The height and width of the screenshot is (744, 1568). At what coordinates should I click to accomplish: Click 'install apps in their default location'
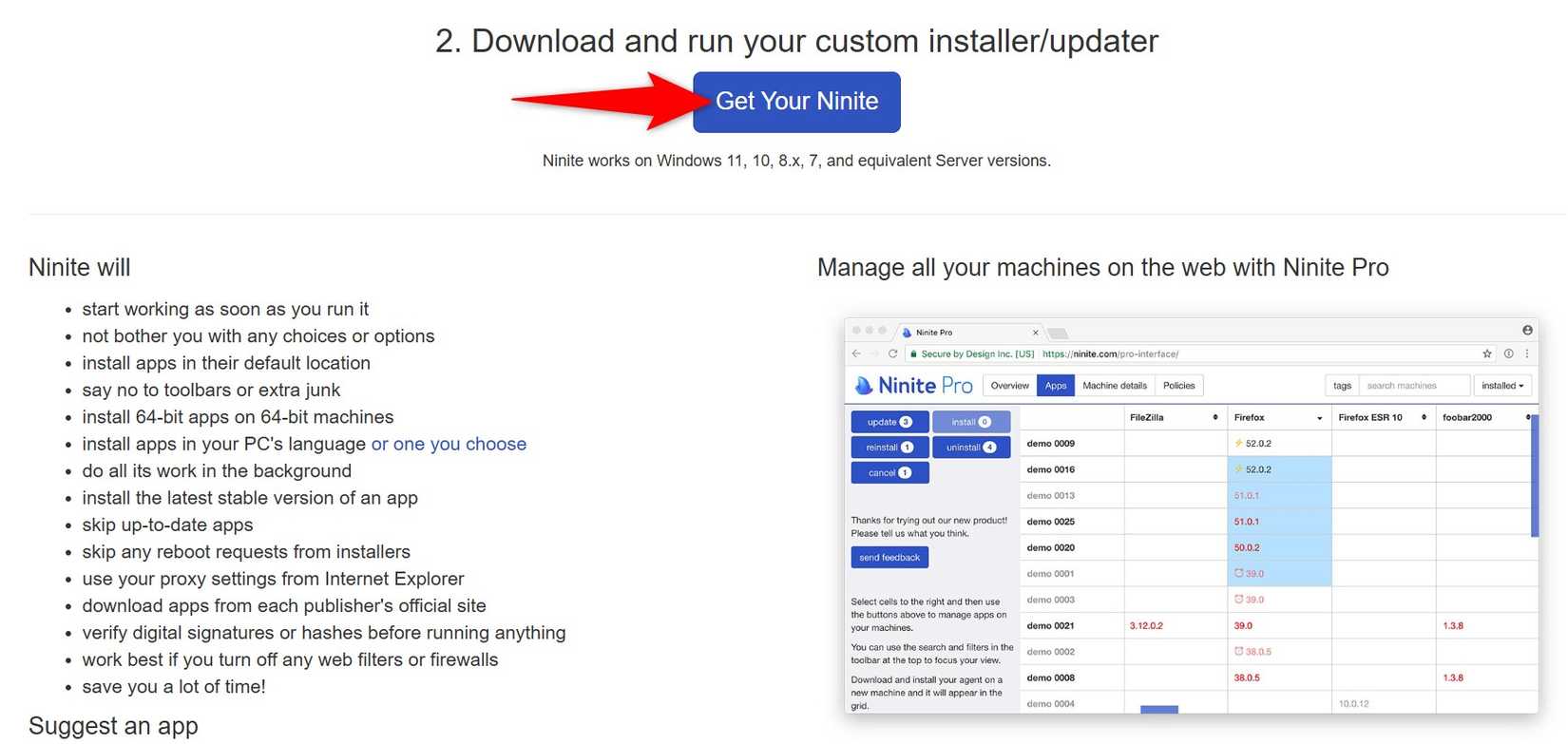click(226, 363)
